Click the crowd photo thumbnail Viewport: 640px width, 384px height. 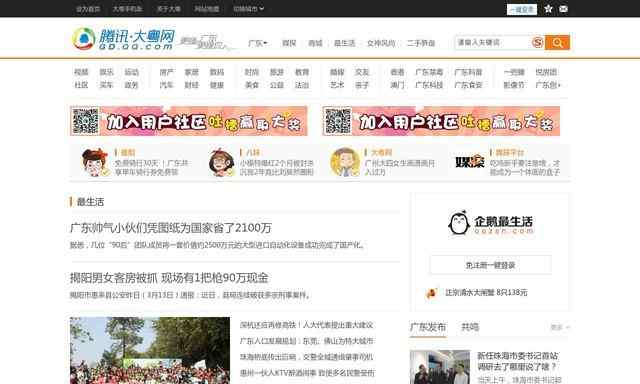point(150,351)
